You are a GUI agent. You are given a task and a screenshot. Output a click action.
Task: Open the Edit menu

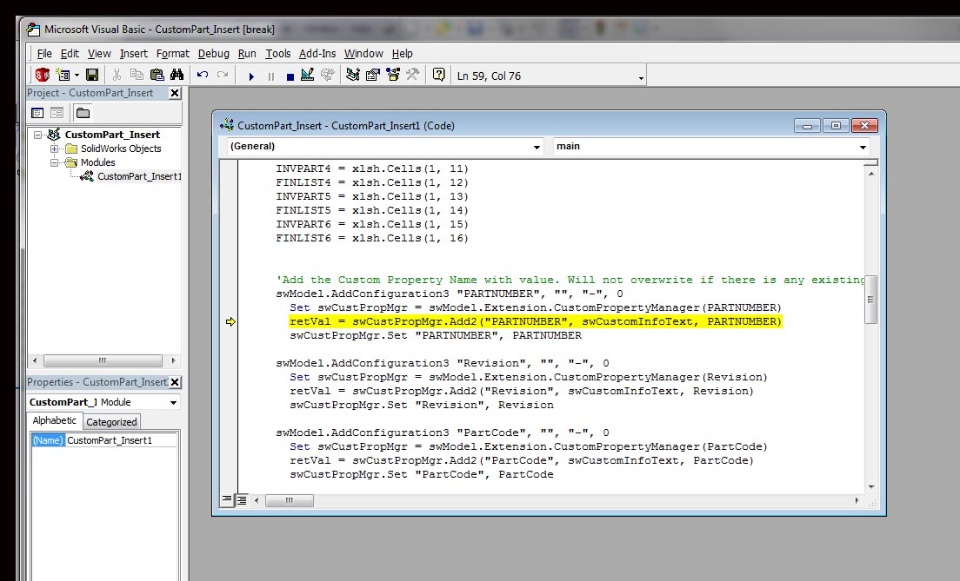point(69,54)
